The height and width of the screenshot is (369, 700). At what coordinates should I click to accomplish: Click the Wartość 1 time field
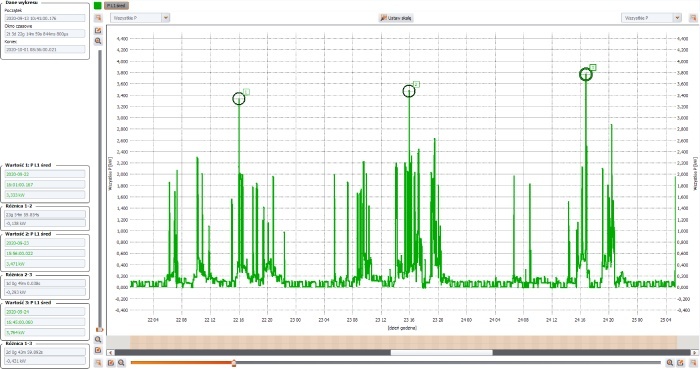(45, 184)
